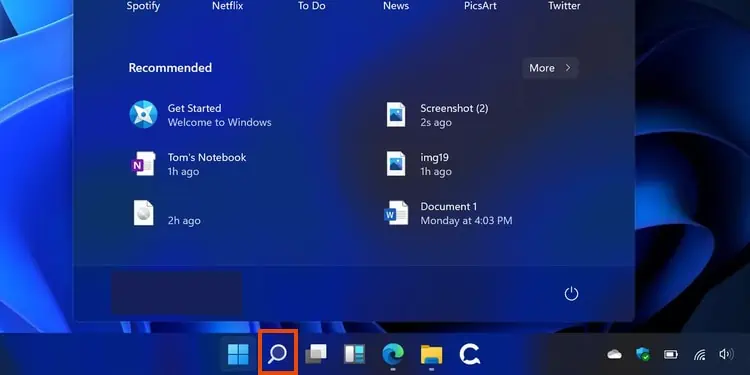Open the Spotify pinned app
Viewport: 750px width, 375px height.
click(143, 6)
